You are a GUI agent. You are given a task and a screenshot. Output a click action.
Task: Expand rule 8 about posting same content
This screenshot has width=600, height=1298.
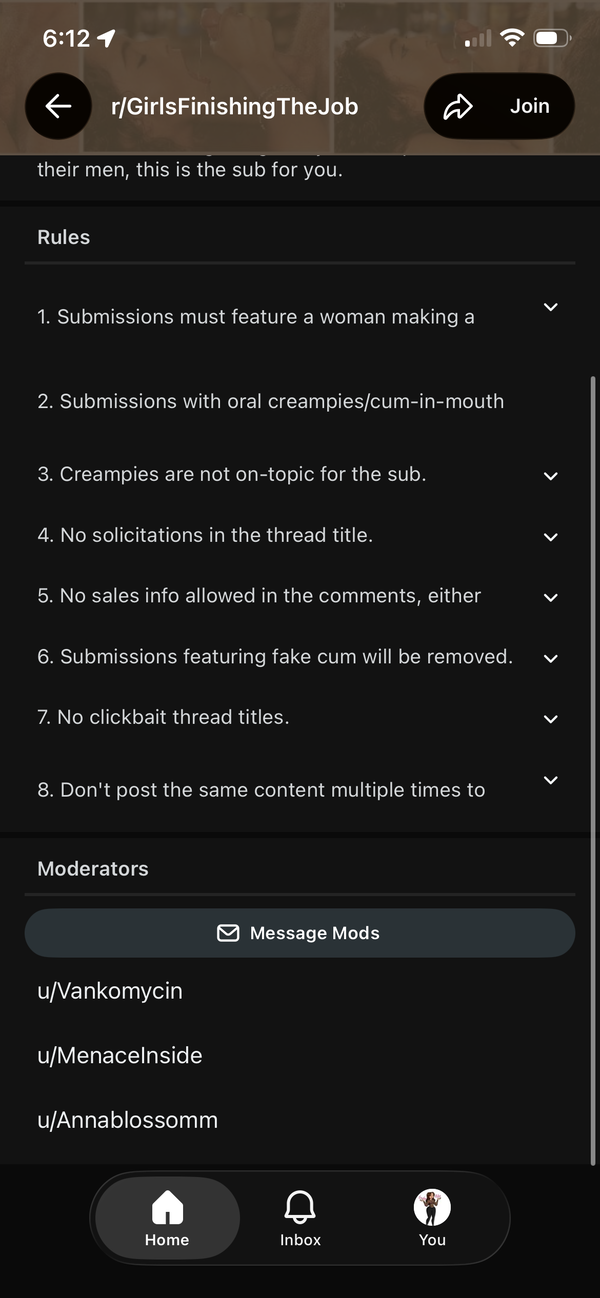pos(550,780)
